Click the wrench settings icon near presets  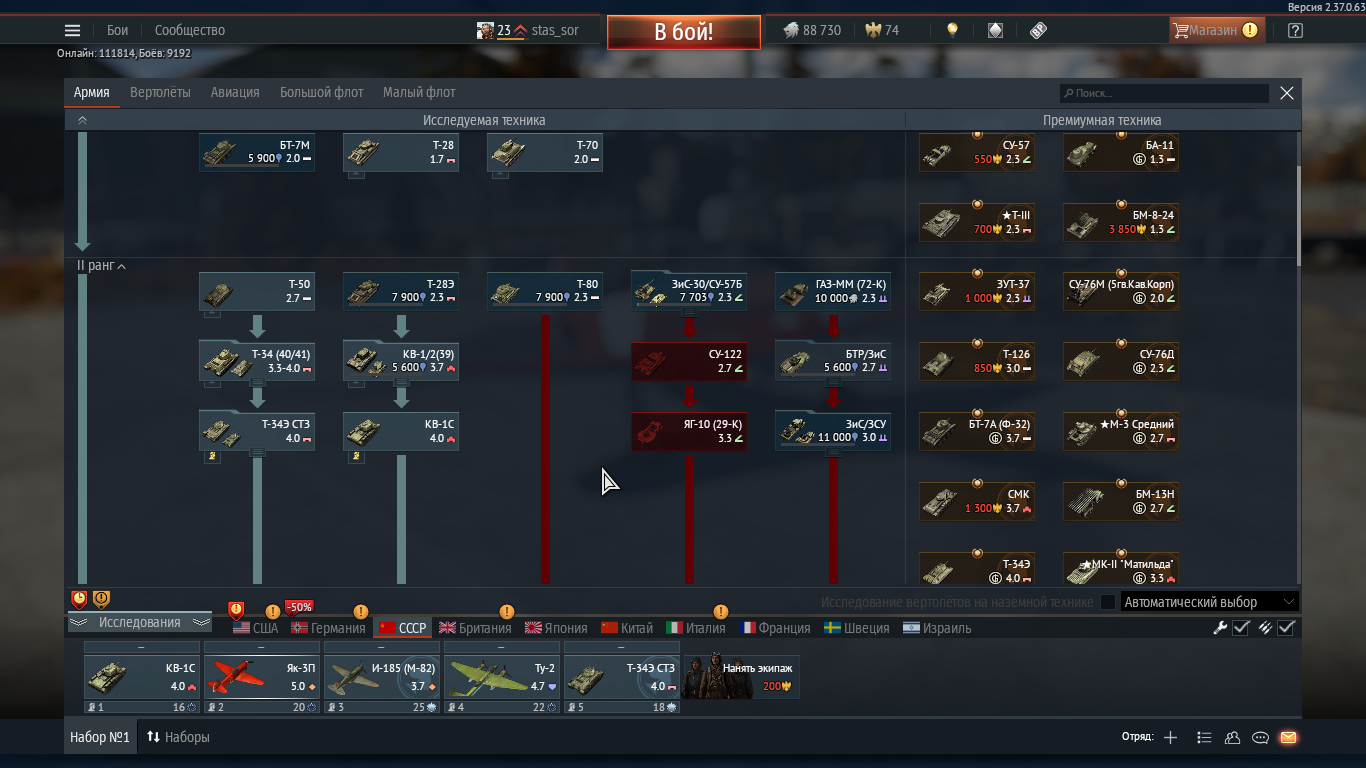[1220, 628]
